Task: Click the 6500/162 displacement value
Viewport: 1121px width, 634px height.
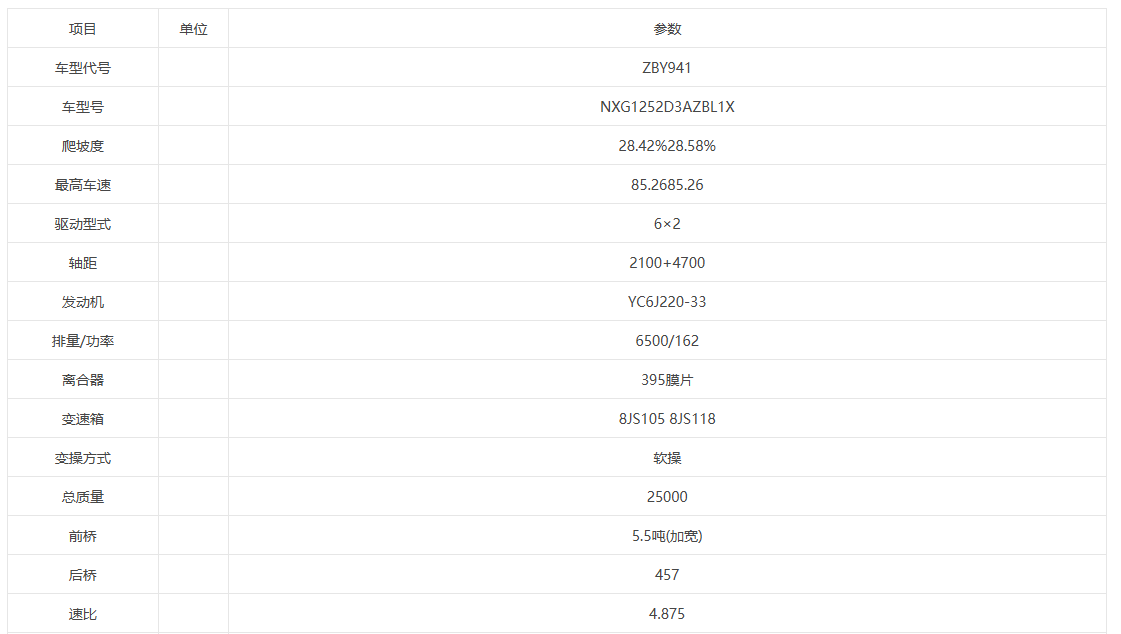Action: [667, 341]
